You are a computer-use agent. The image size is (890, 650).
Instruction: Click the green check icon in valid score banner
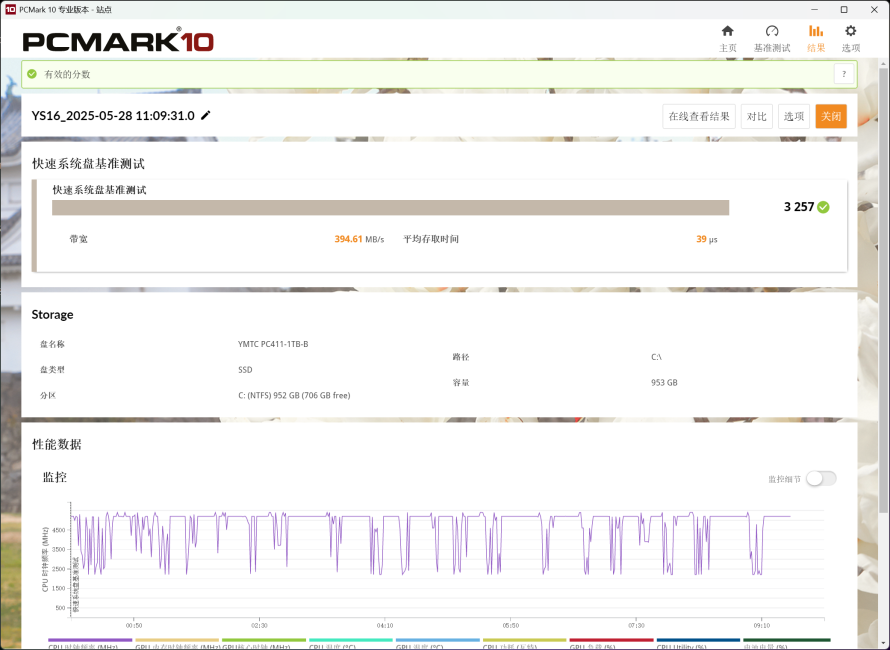(30, 73)
